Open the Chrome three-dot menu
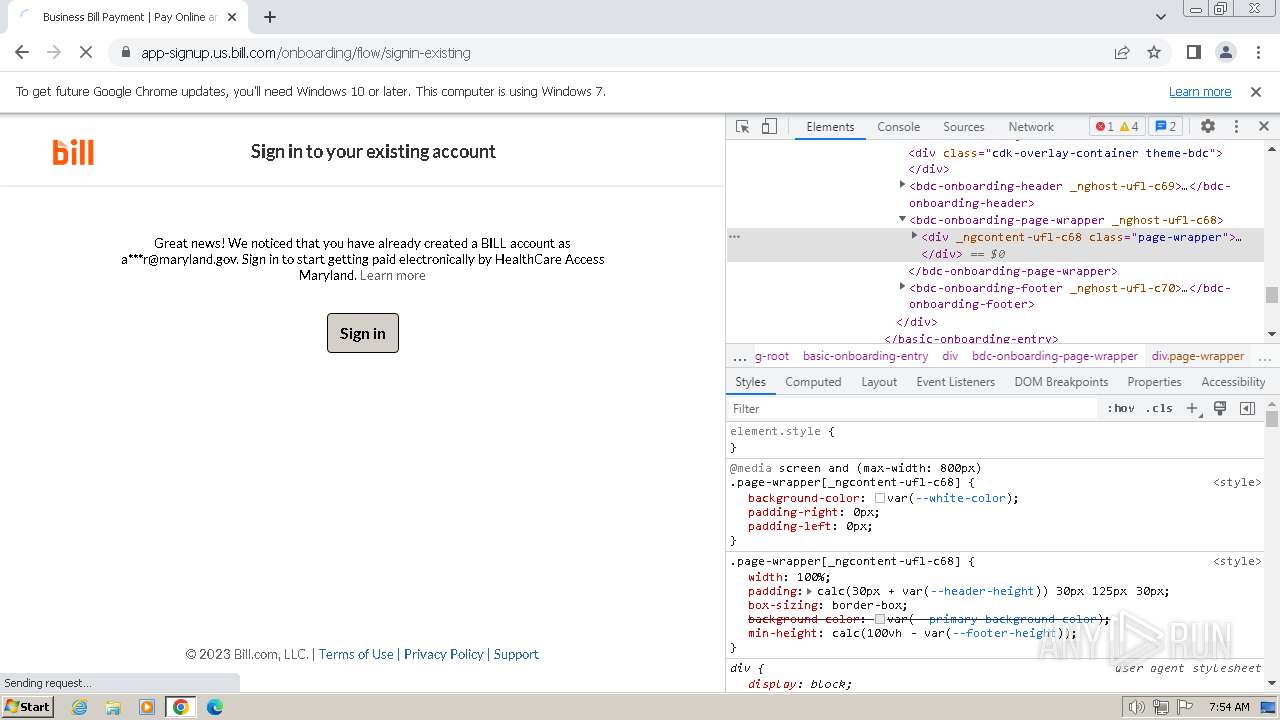 (x=1258, y=52)
